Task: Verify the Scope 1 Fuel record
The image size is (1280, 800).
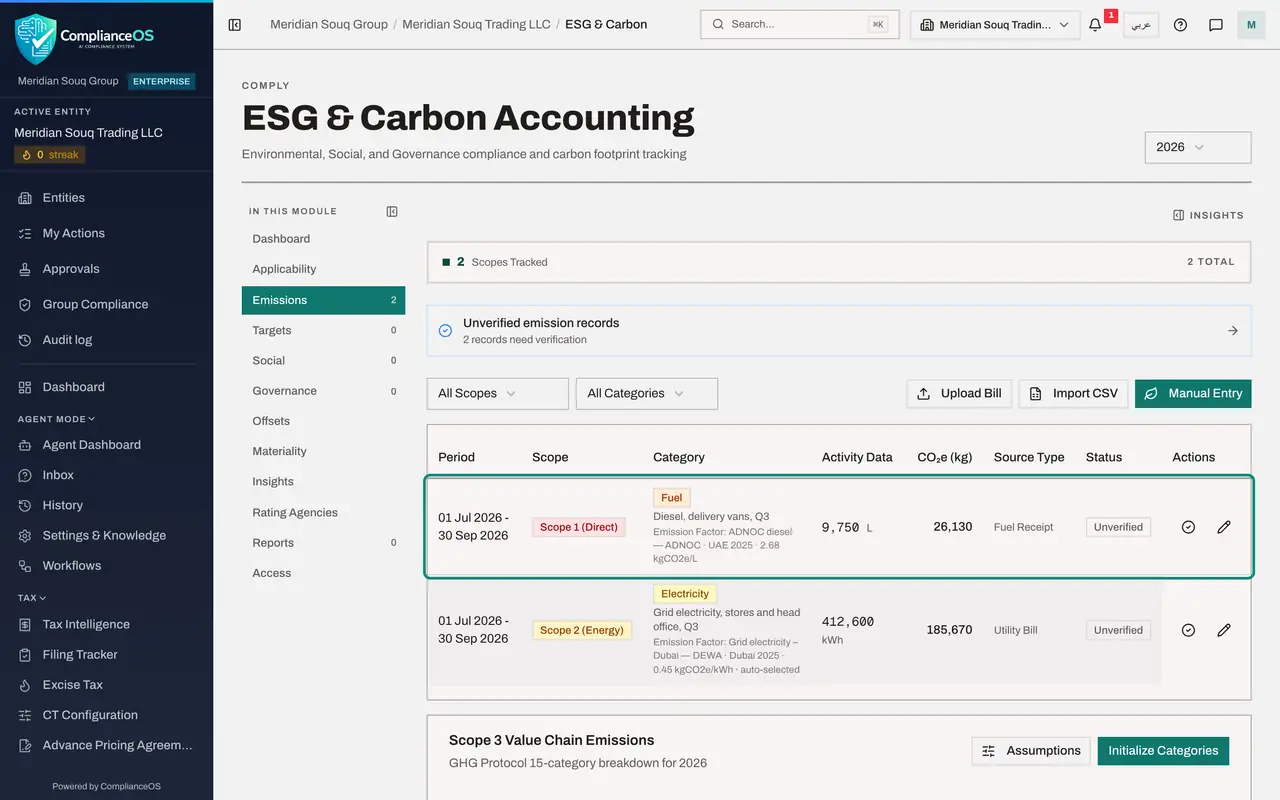Action: coord(1188,527)
